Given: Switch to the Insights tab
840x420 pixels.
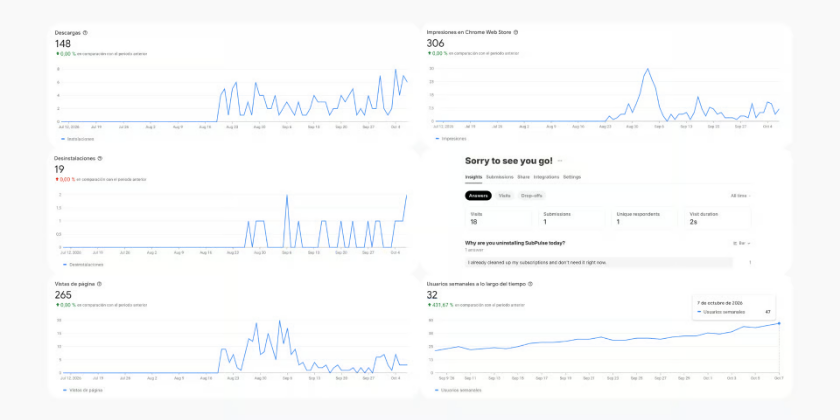Looking at the screenshot, I should (474, 177).
